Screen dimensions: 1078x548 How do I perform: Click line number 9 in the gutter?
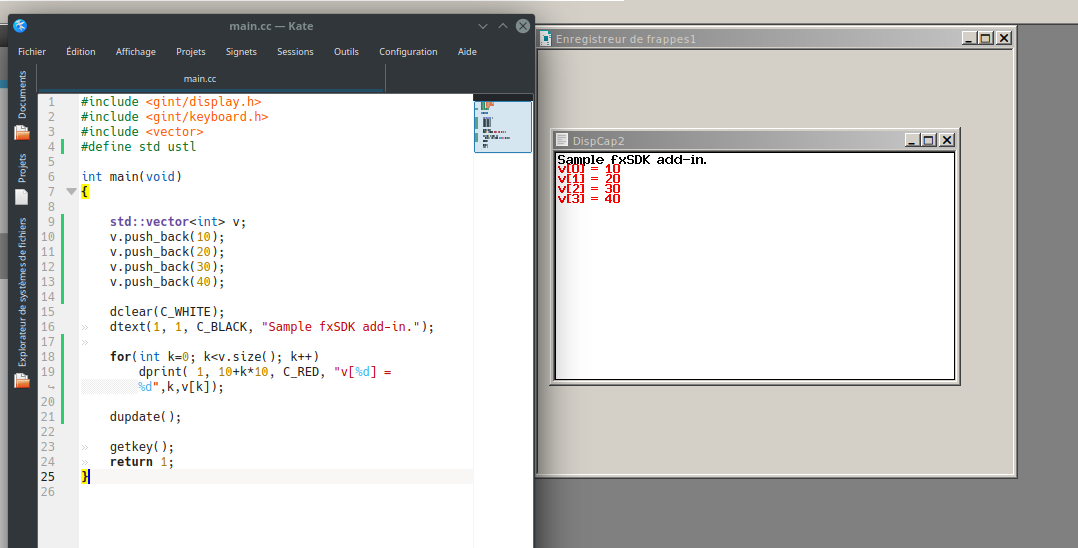[x=51, y=221]
